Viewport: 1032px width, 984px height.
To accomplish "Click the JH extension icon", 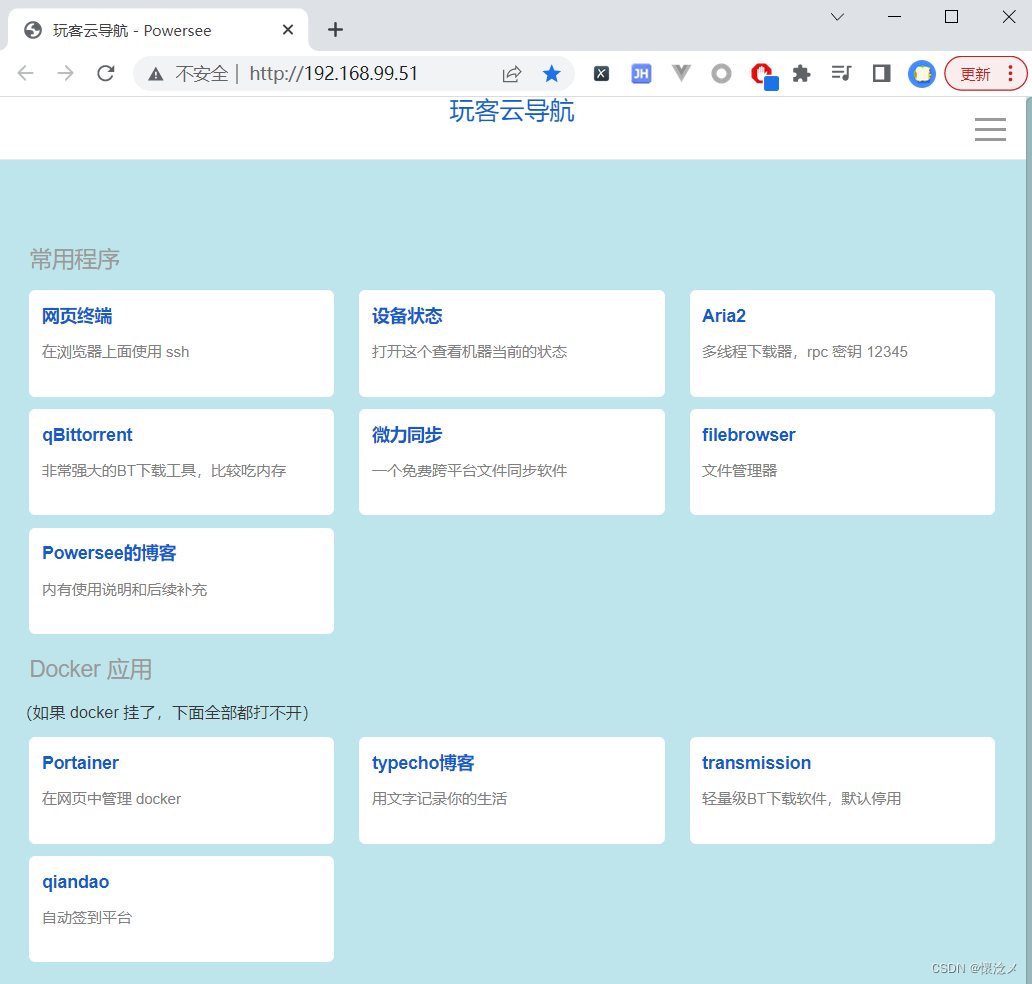I will click(x=641, y=73).
